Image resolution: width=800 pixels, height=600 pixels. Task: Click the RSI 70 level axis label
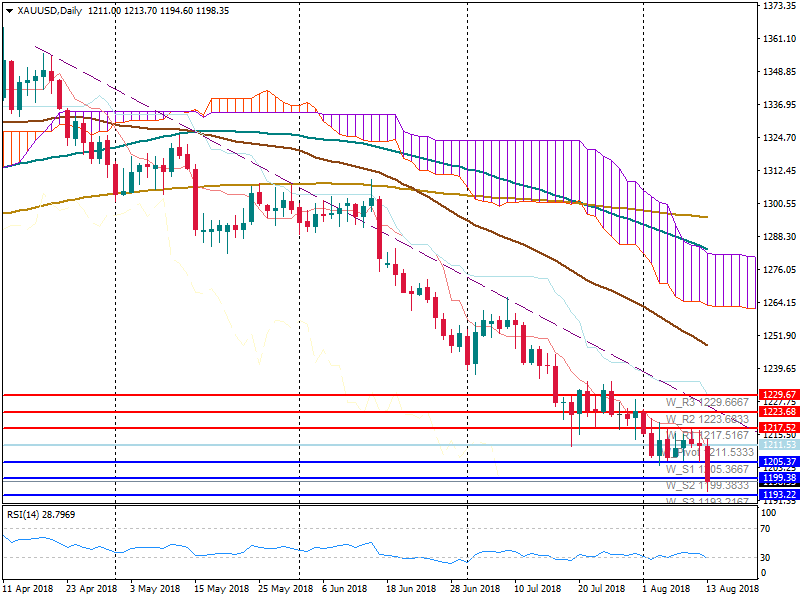[768, 528]
